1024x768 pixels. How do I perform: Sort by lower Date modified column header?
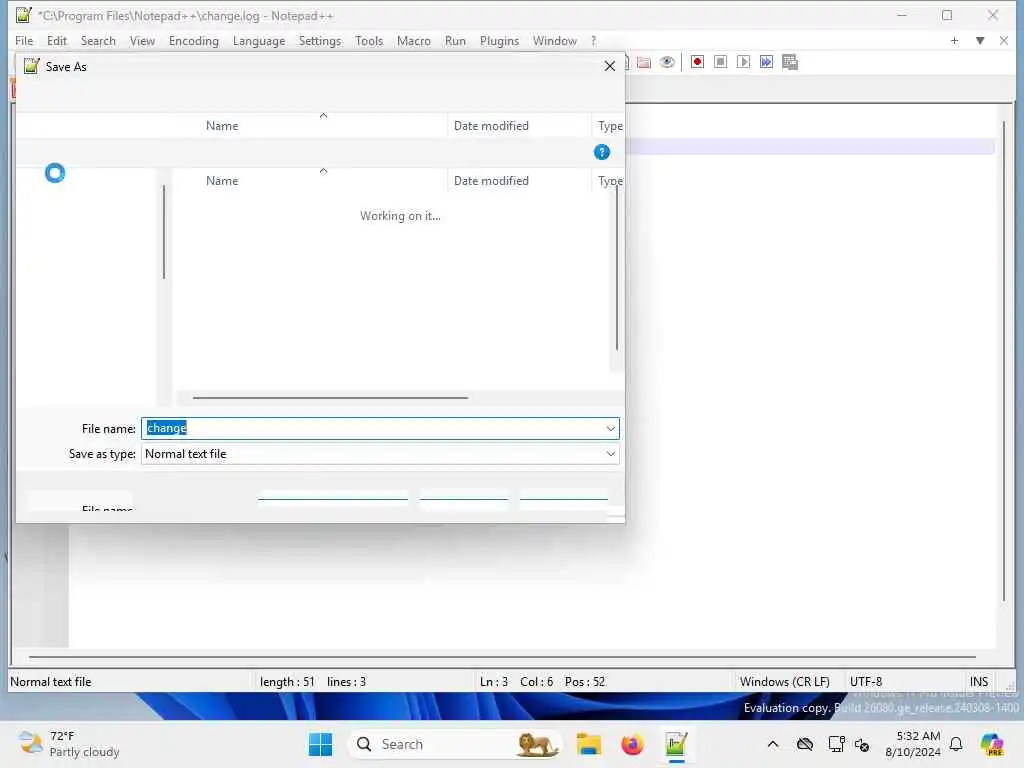pyautogui.click(x=491, y=181)
